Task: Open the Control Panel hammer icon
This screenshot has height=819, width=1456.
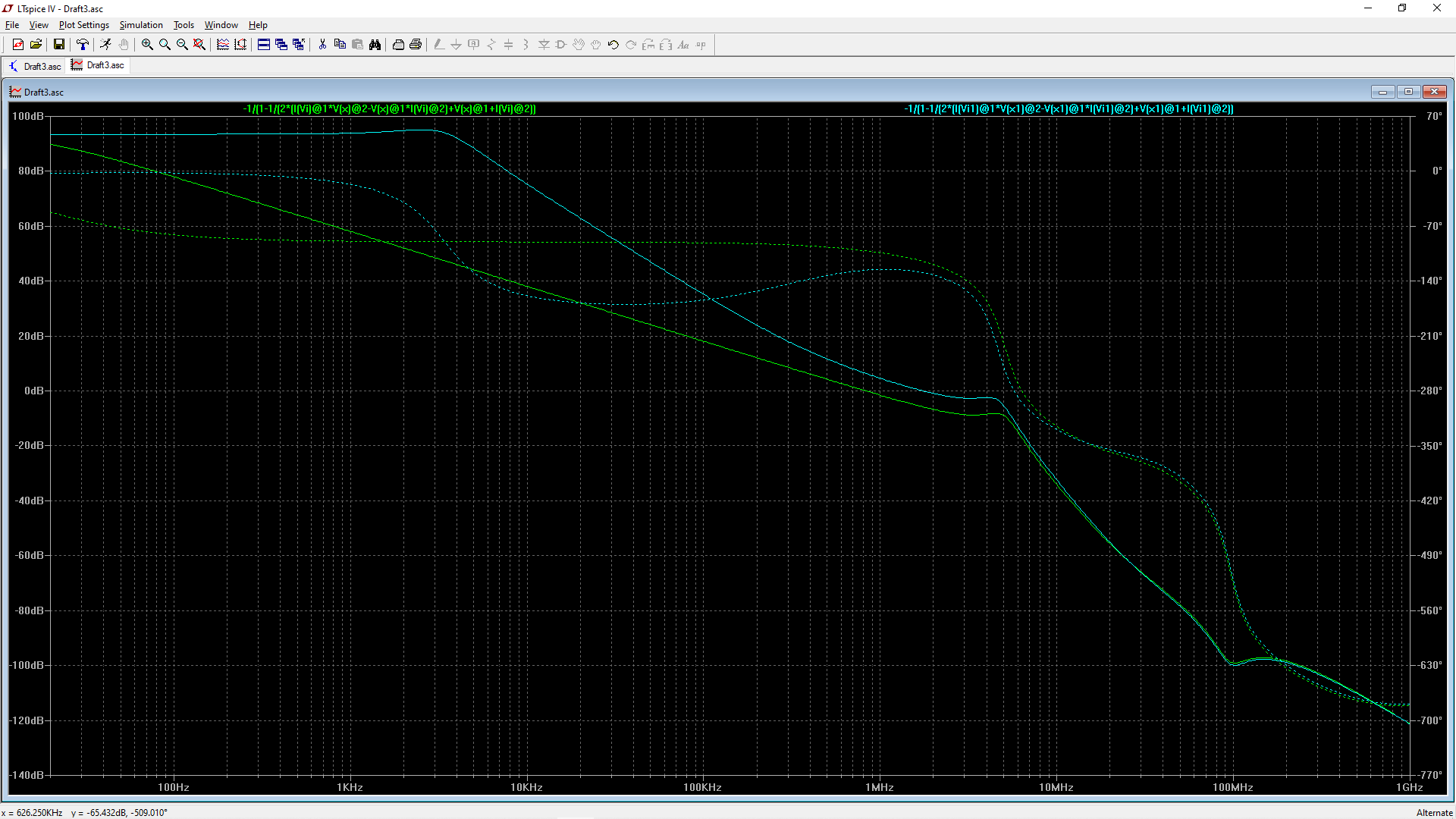Action: coord(83,45)
